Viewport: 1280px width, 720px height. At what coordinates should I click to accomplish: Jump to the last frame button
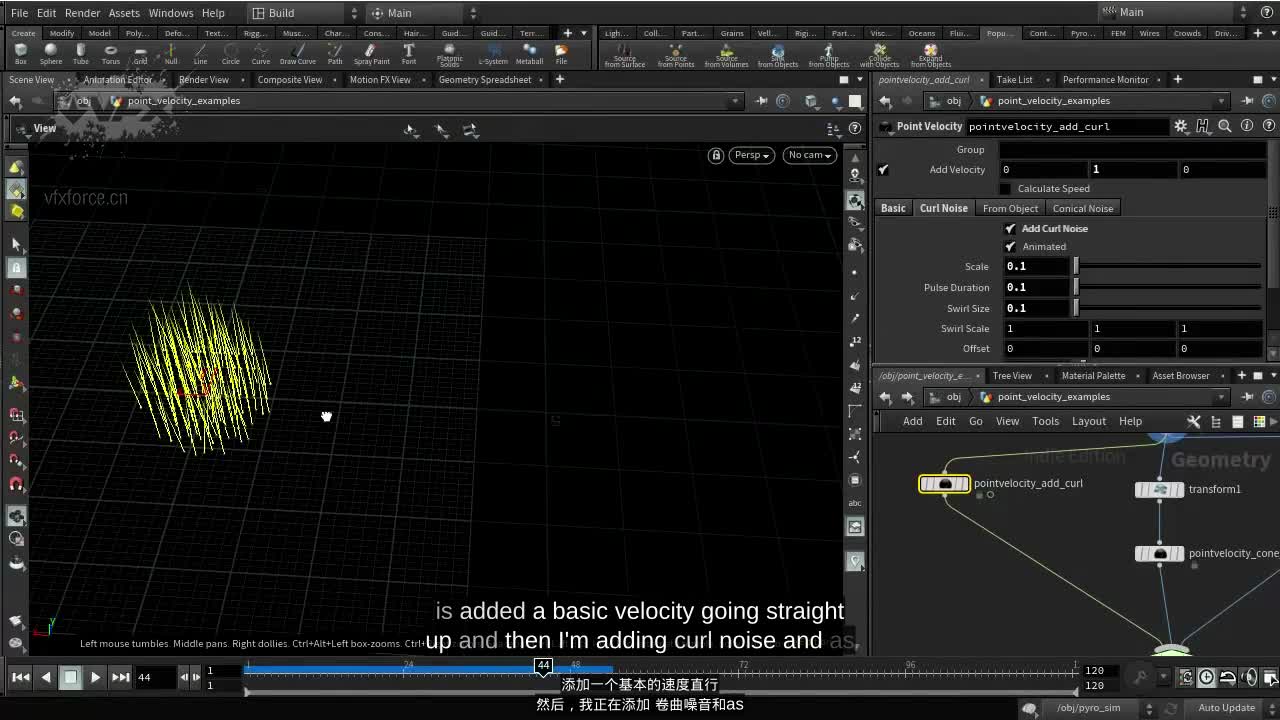120,677
